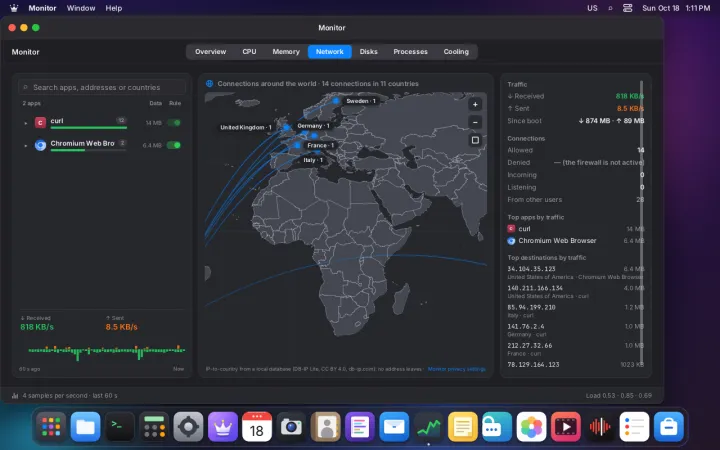This screenshot has height=450, width=720.
Task: Open the Reminders list app in the dock
Action: [634, 427]
